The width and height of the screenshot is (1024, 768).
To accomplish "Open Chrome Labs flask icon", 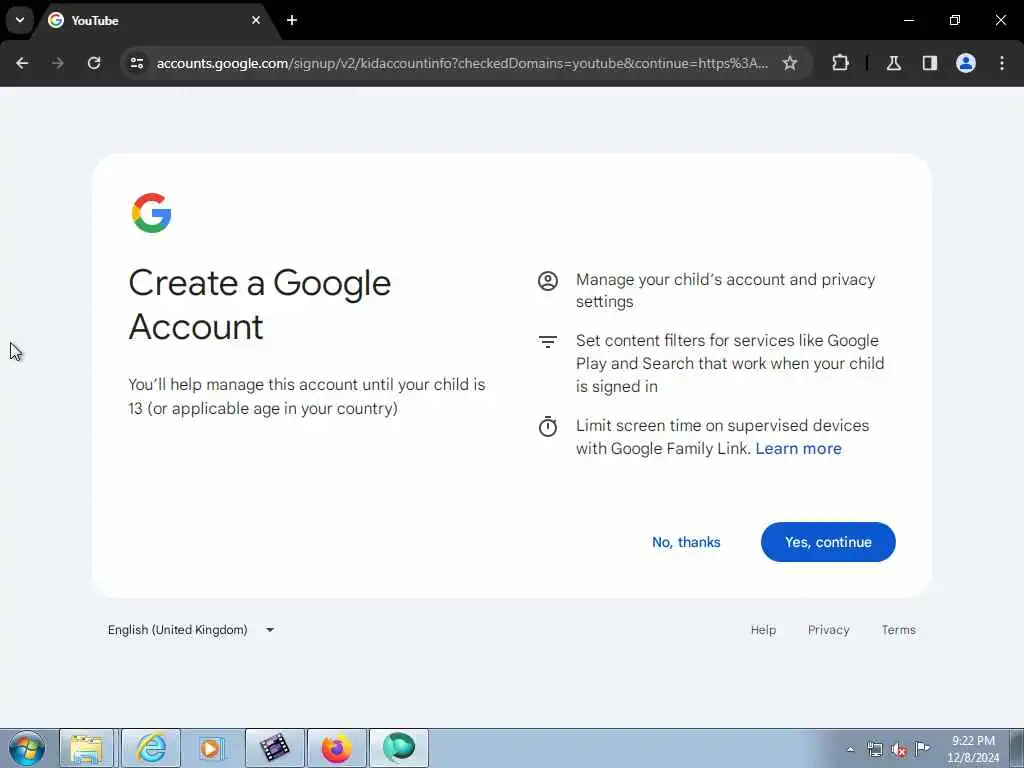I will point(893,63).
